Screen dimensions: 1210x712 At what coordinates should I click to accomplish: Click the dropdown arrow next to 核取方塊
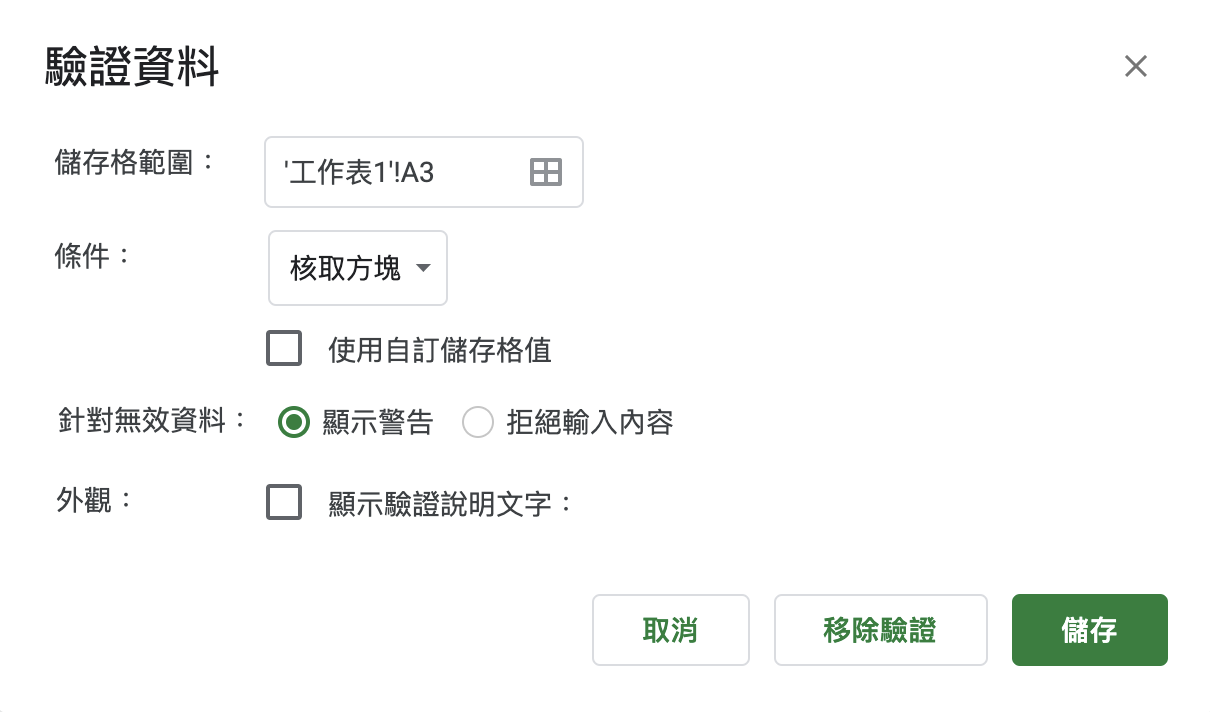pyautogui.click(x=423, y=268)
